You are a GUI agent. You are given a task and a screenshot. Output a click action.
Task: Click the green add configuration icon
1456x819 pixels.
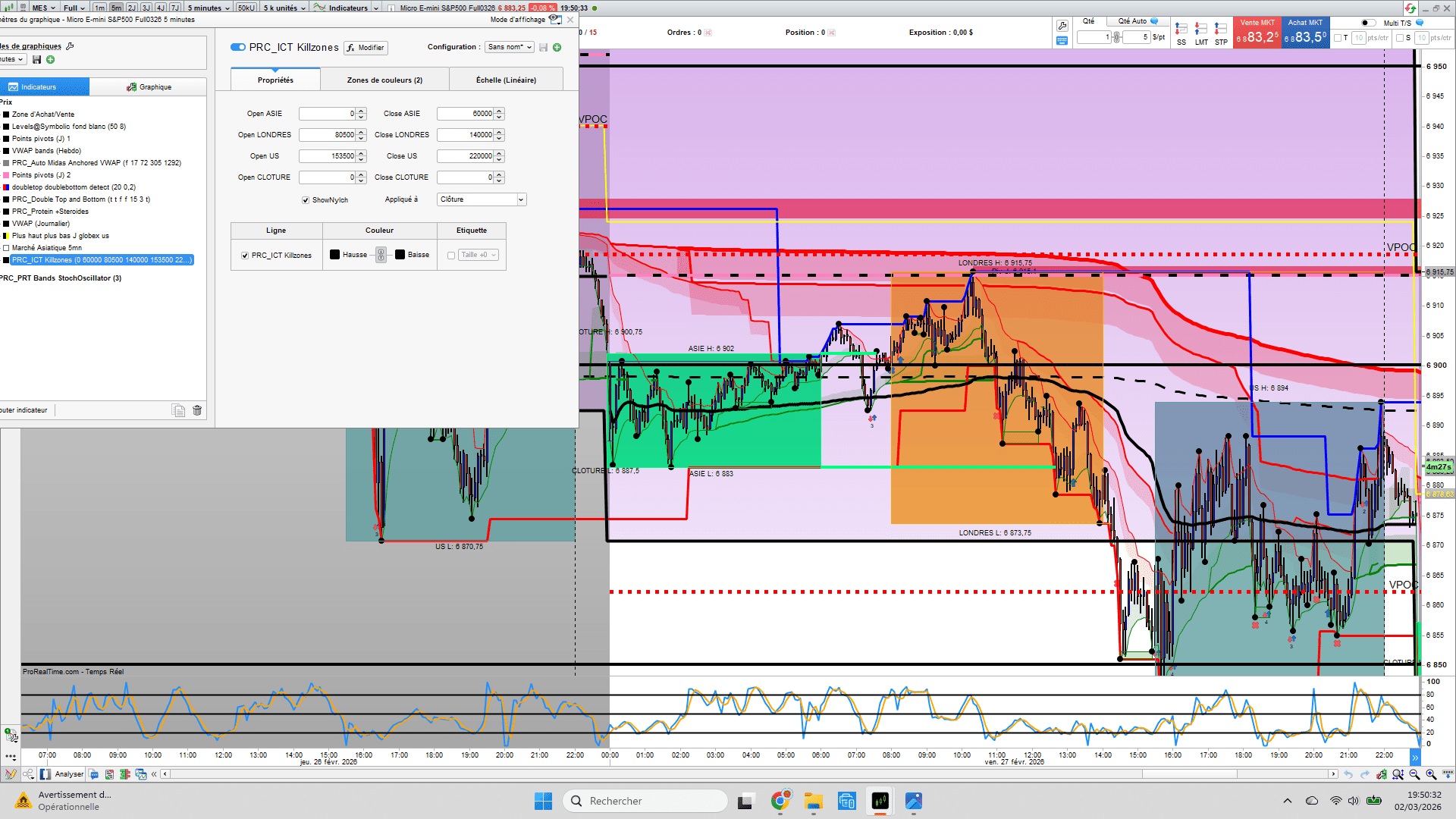tap(557, 47)
